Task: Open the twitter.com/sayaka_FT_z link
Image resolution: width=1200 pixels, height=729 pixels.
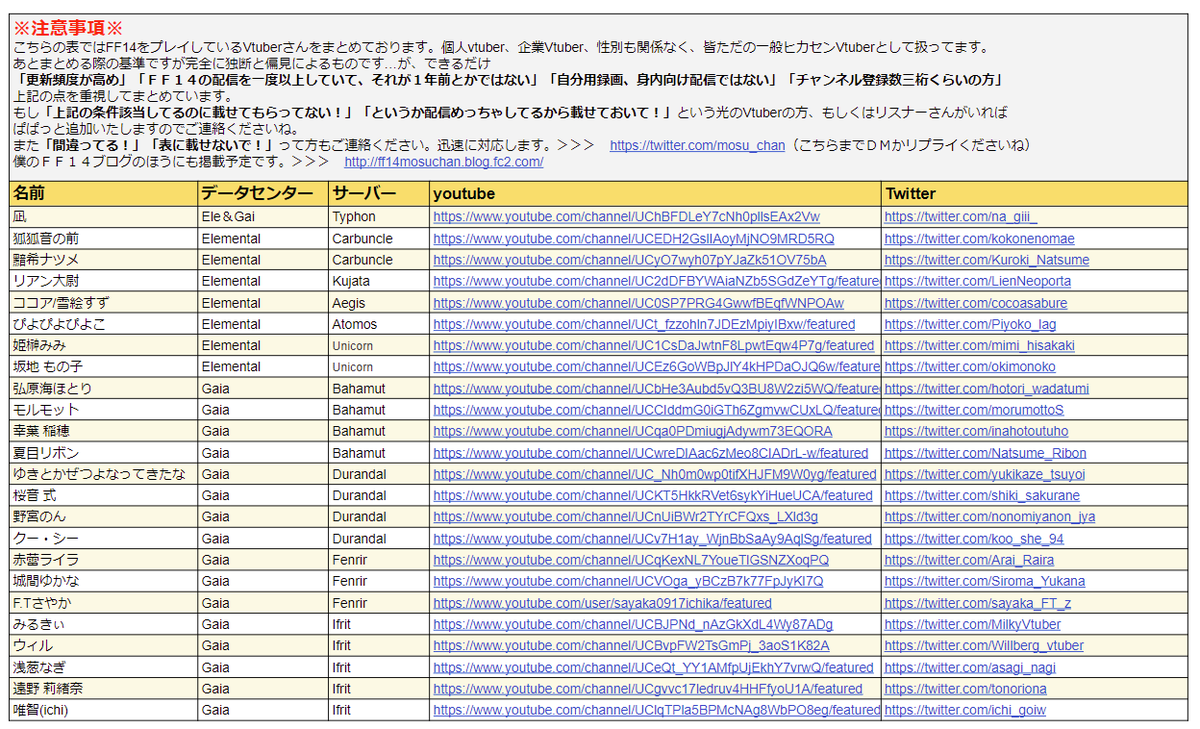Action: (978, 603)
